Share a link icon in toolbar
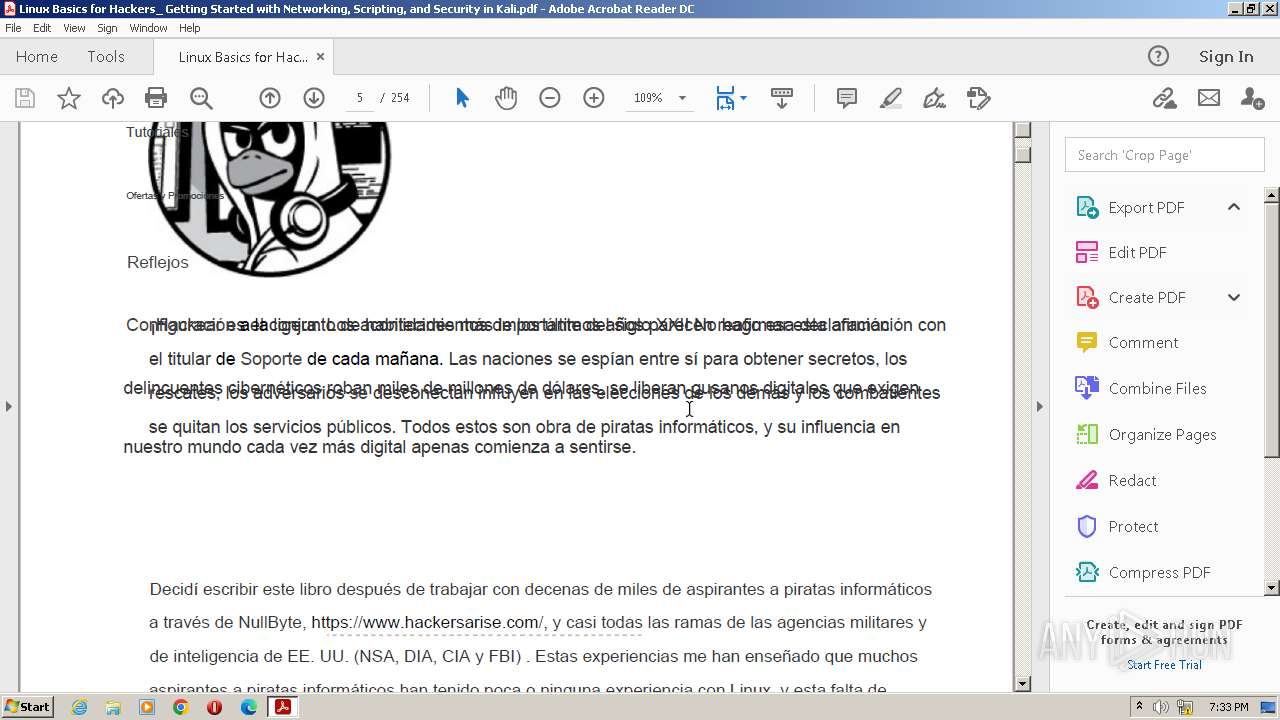This screenshot has width=1280, height=720. click(x=1164, y=98)
